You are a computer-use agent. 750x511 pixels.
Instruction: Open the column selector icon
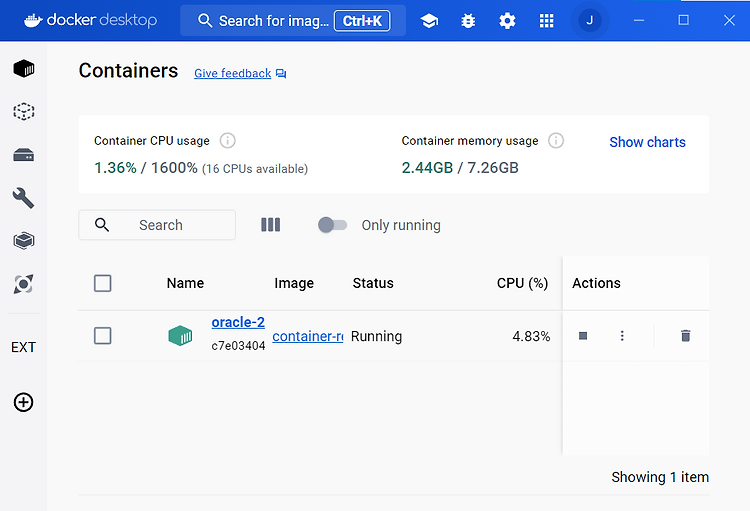point(271,225)
